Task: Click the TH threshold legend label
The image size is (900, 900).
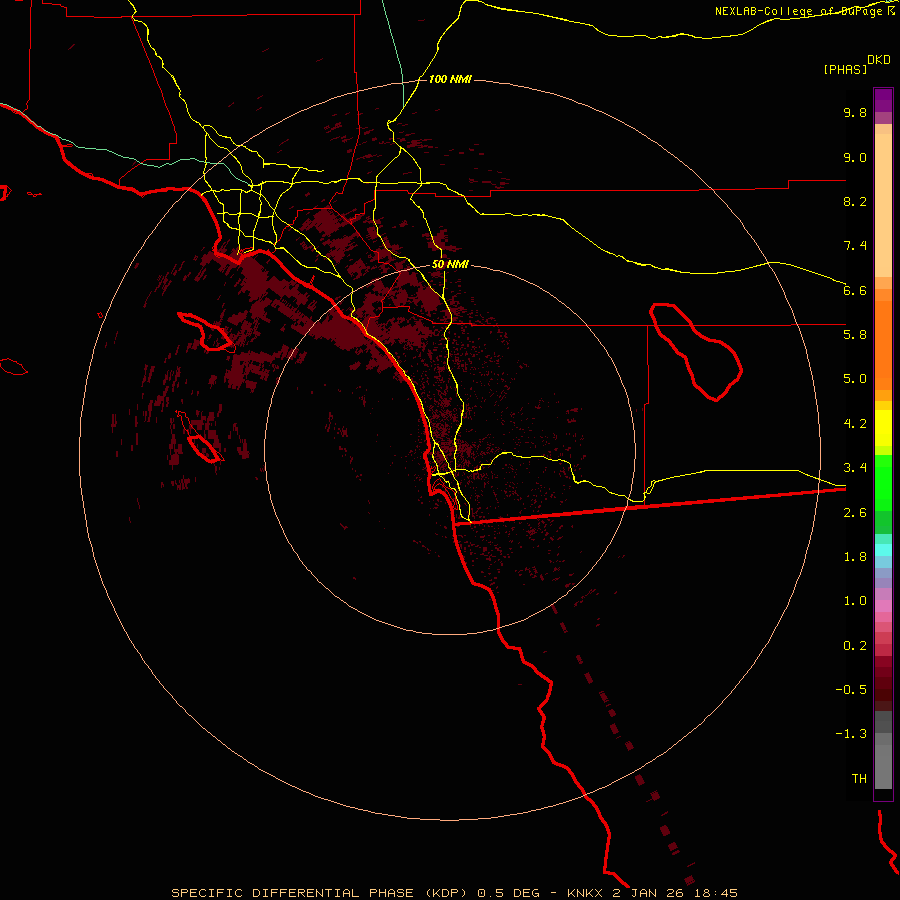Action: point(859,779)
